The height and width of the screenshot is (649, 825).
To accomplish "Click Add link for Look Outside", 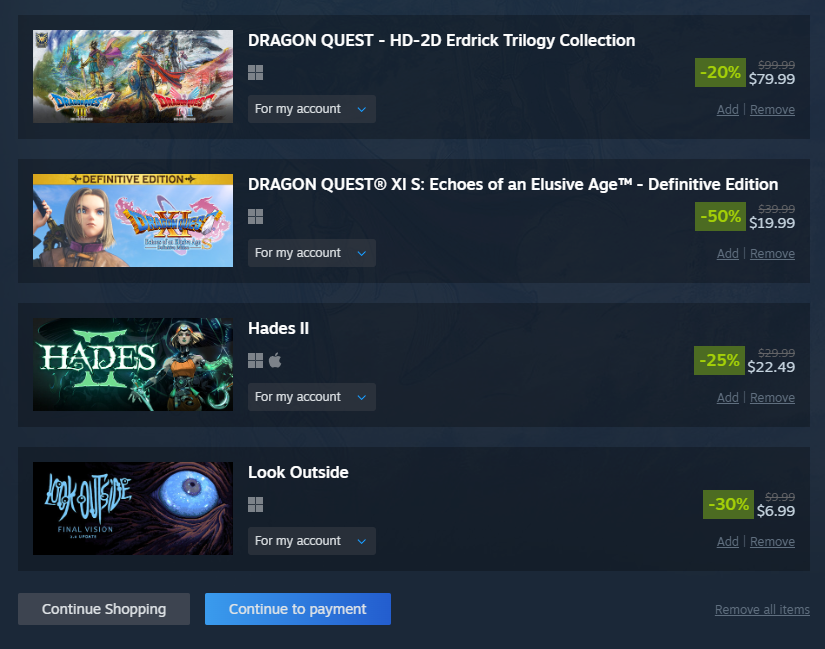I will click(x=728, y=542).
